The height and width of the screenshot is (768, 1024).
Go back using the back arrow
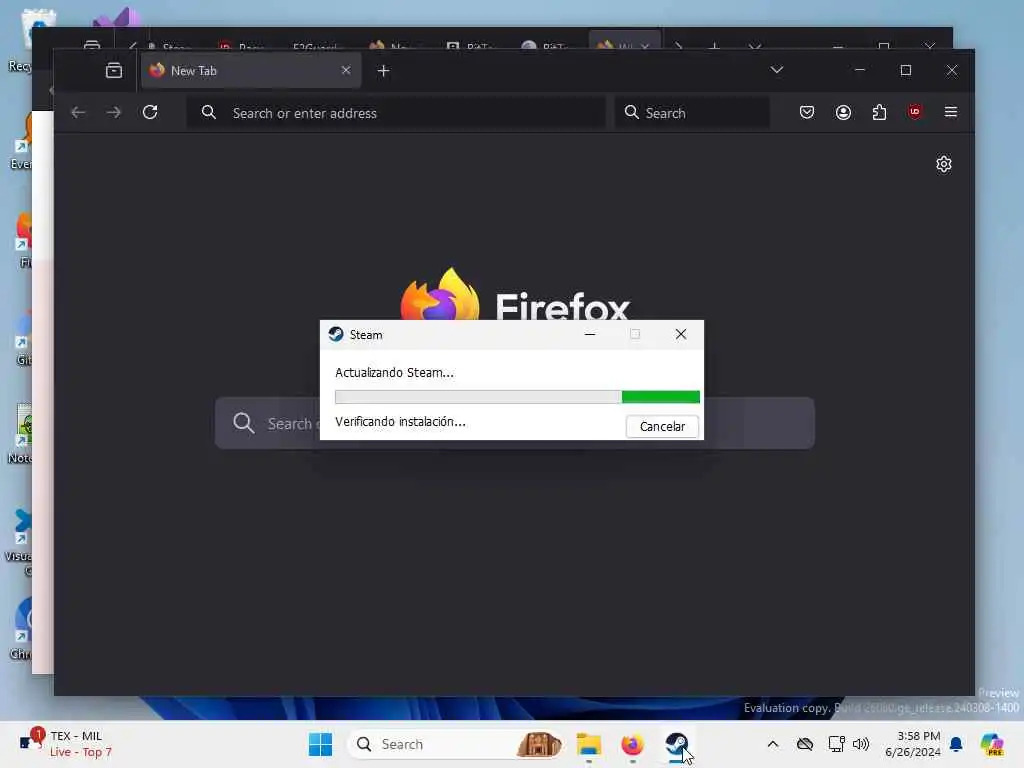pos(78,112)
